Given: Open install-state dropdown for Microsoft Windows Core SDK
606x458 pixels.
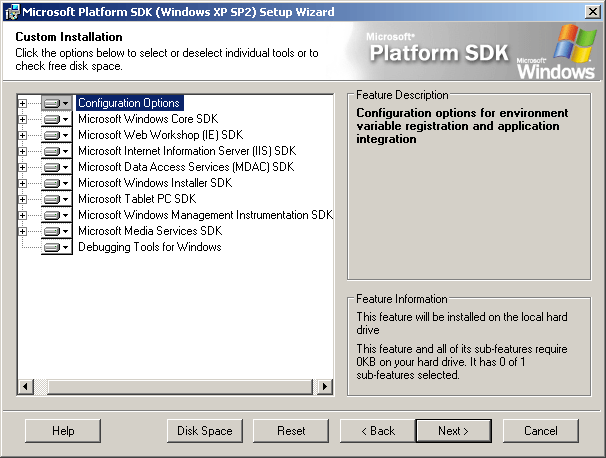Looking at the screenshot, I should [57, 119].
